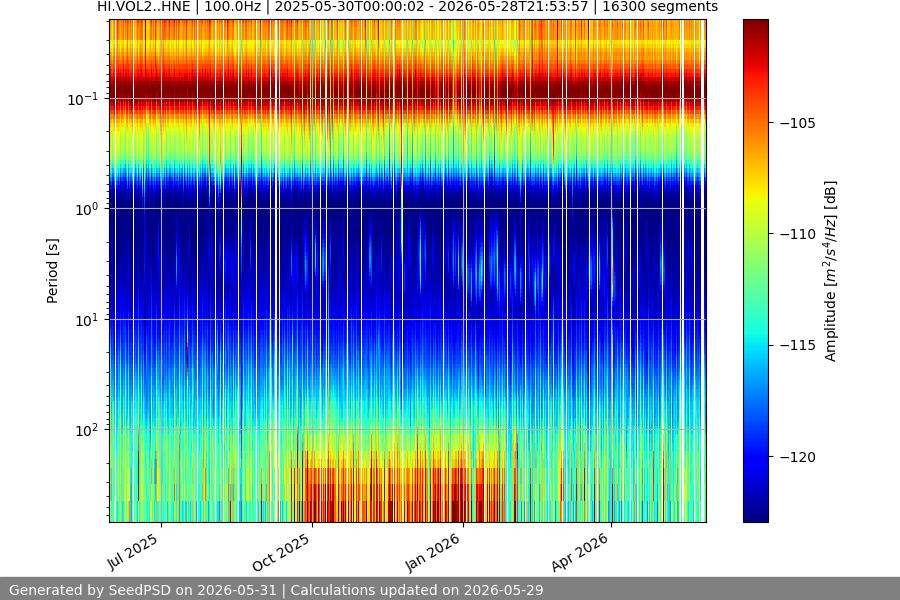Click the -120 colorbar tick label
This screenshot has height=600, width=900.
798,456
